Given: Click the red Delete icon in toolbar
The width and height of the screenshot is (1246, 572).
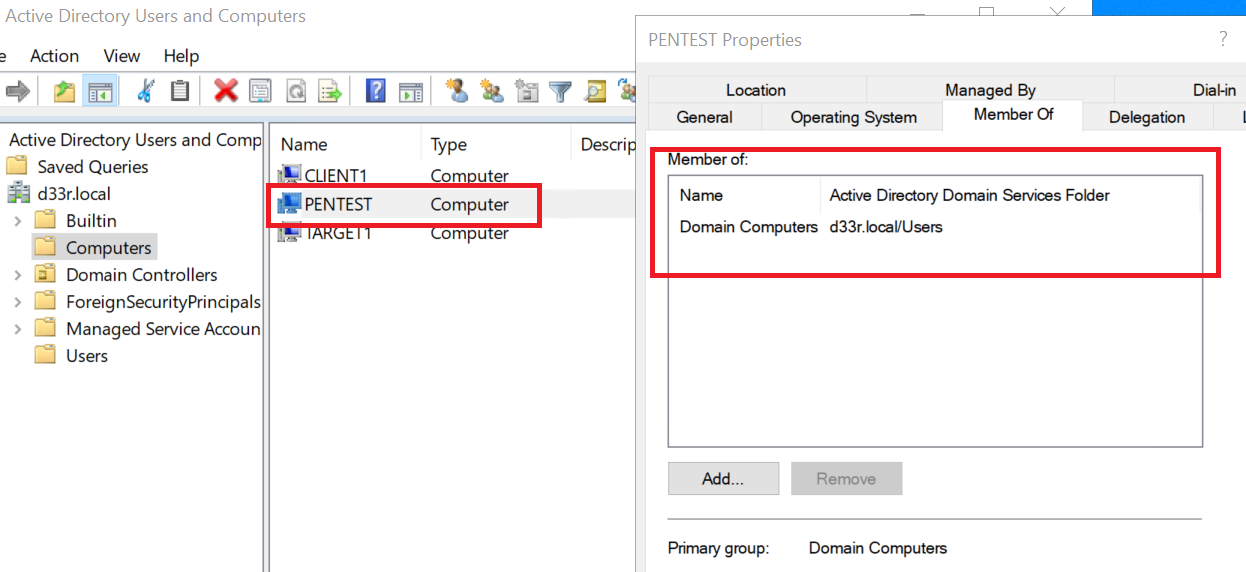Looking at the screenshot, I should pyautogui.click(x=226, y=92).
